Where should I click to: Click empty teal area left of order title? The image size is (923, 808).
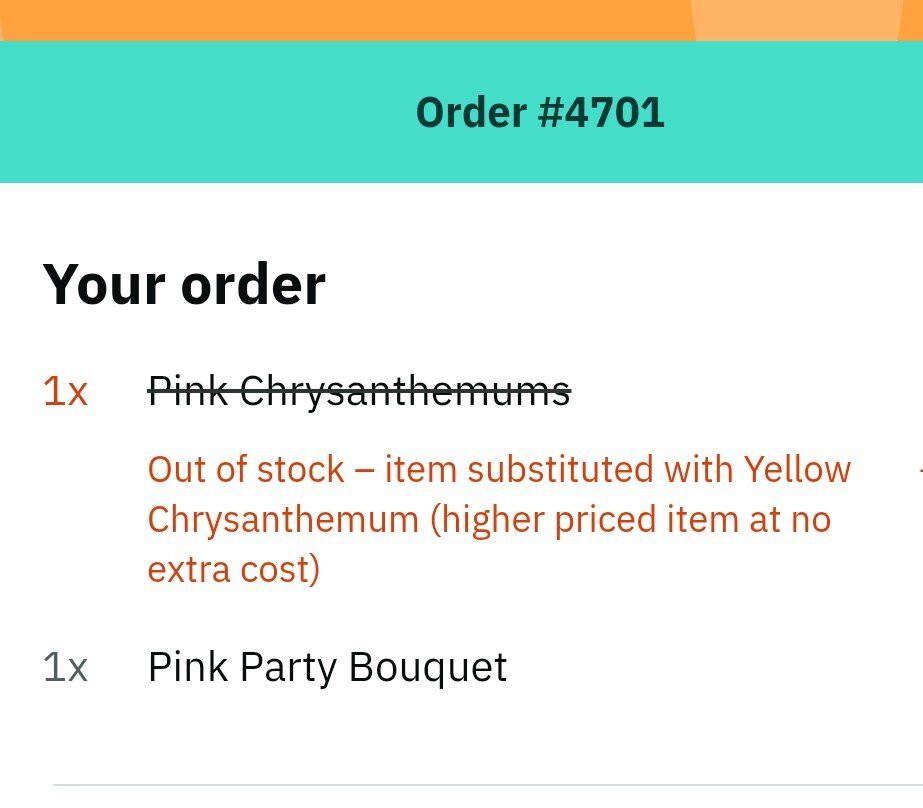click(200, 112)
